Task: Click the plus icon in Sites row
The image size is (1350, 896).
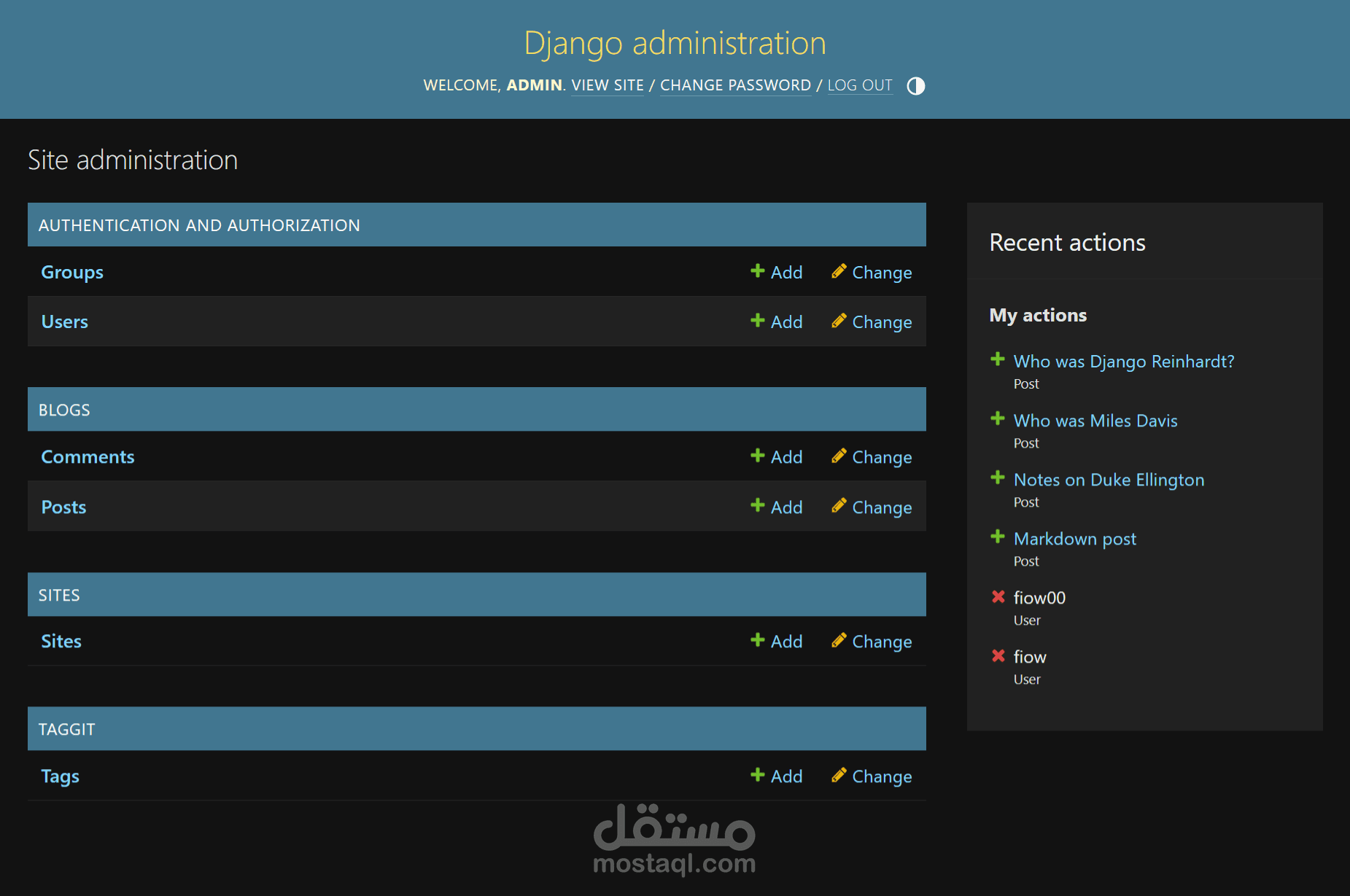Action: coord(758,640)
